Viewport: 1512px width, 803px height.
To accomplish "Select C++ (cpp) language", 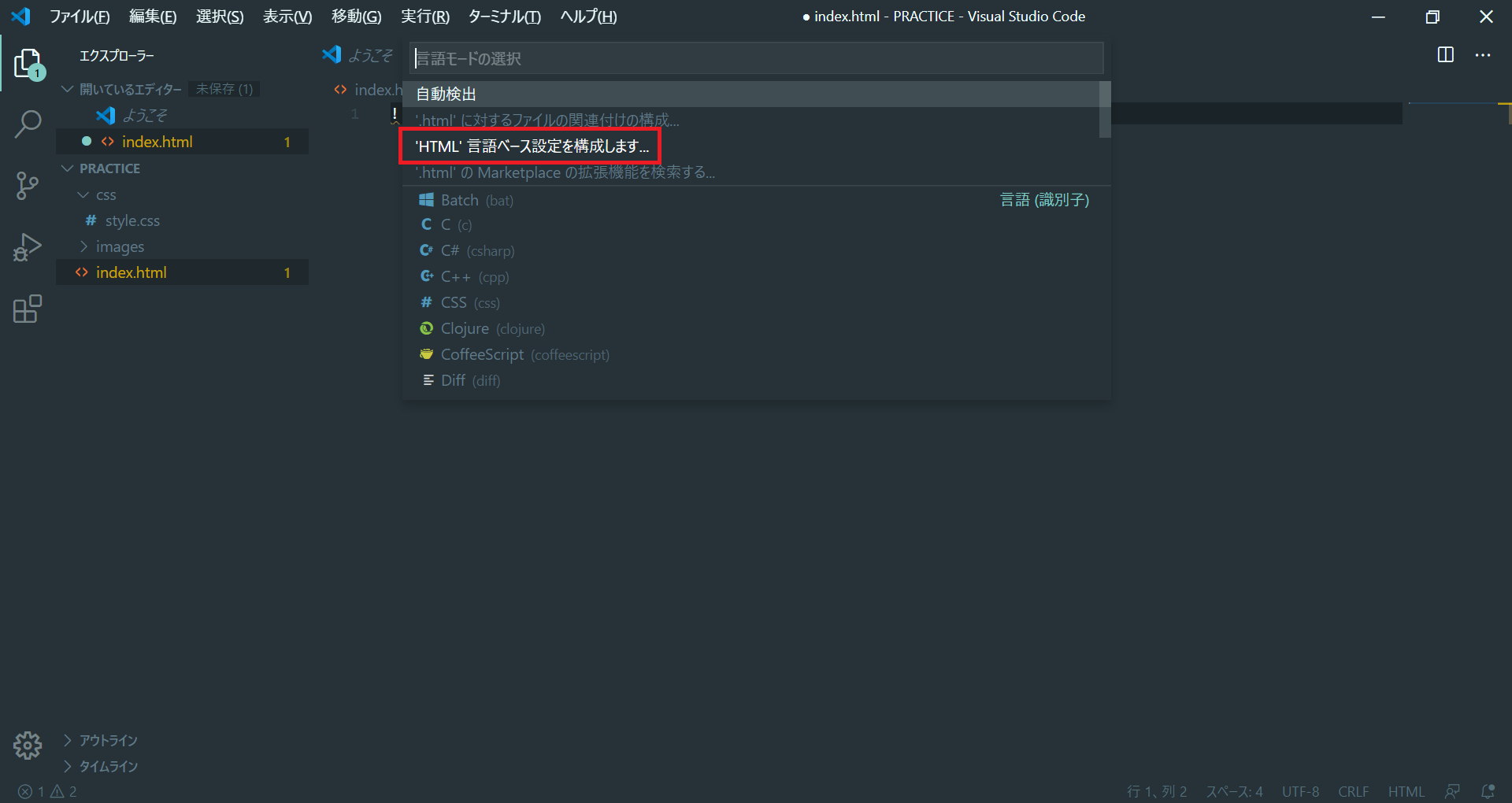I will tap(756, 277).
